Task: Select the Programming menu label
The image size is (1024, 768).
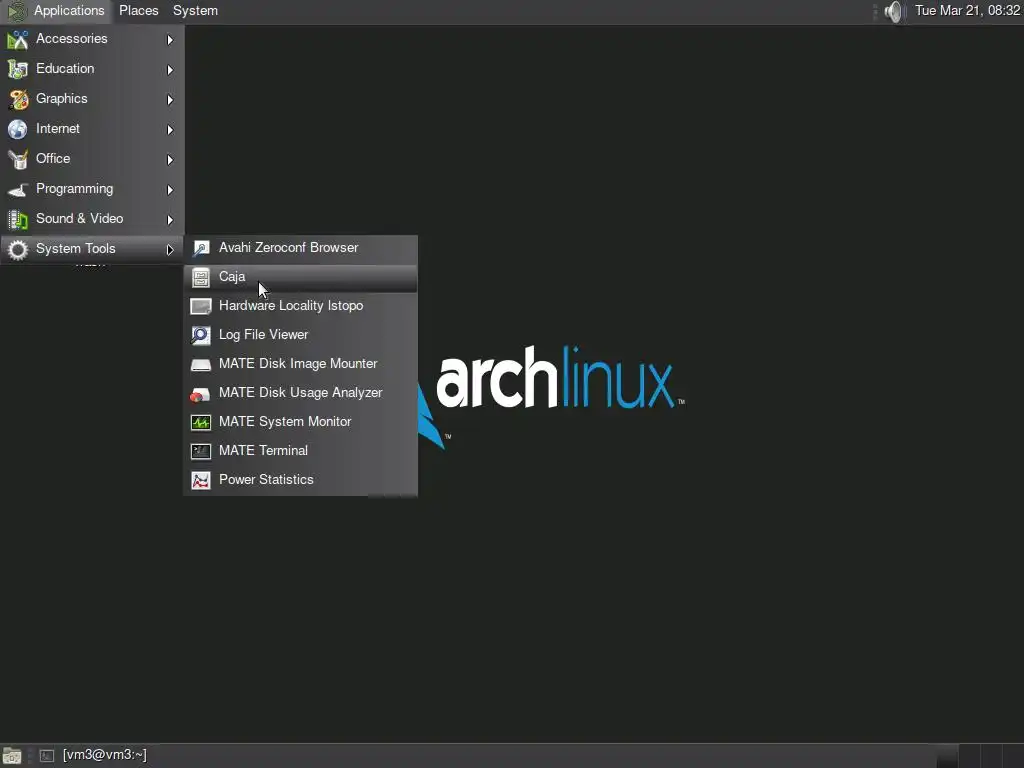Action: [x=74, y=189]
